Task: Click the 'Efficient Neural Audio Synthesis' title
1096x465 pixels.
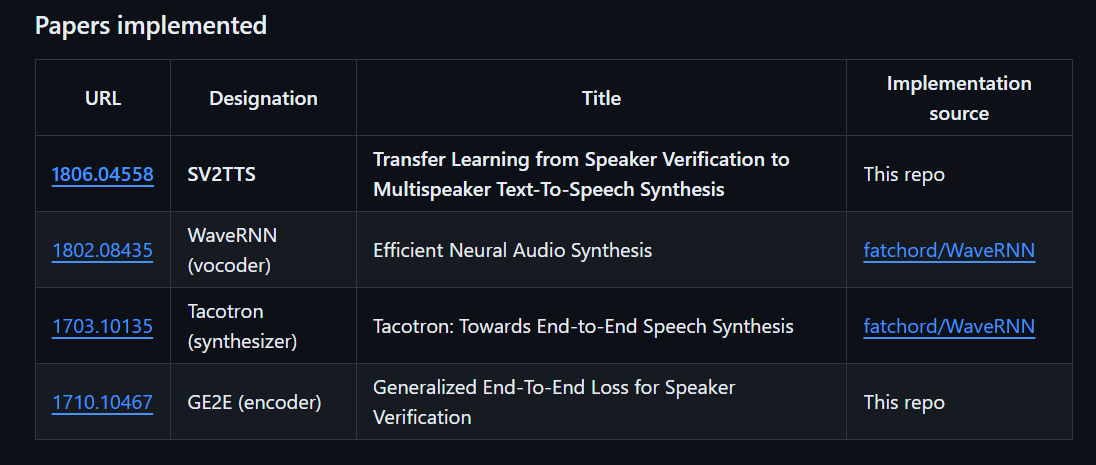Action: tap(512, 250)
